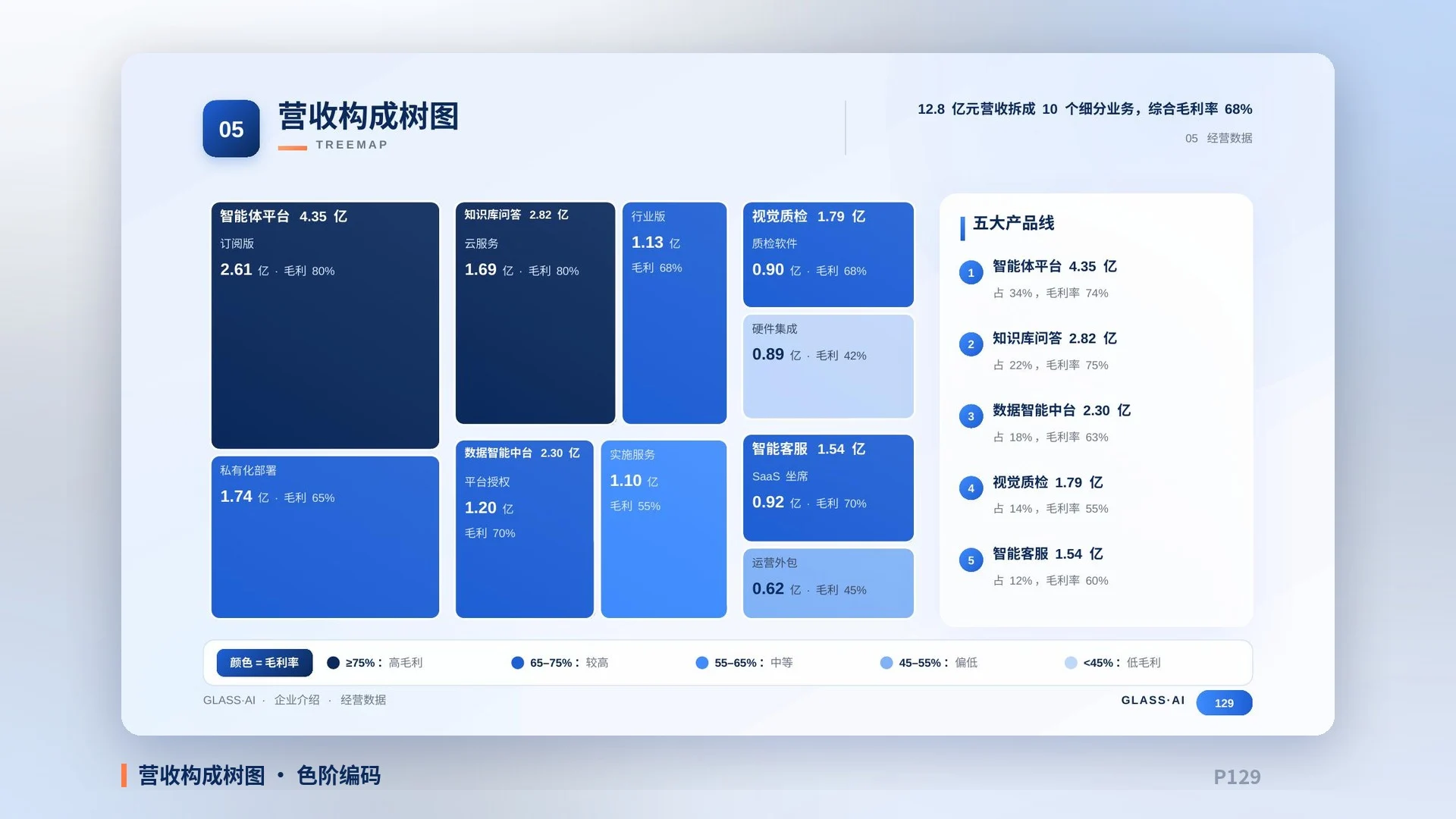Image resolution: width=1456 pixels, height=819 pixels.
Task: Select the 质检软件 0.90 亿 tile
Action: click(828, 255)
